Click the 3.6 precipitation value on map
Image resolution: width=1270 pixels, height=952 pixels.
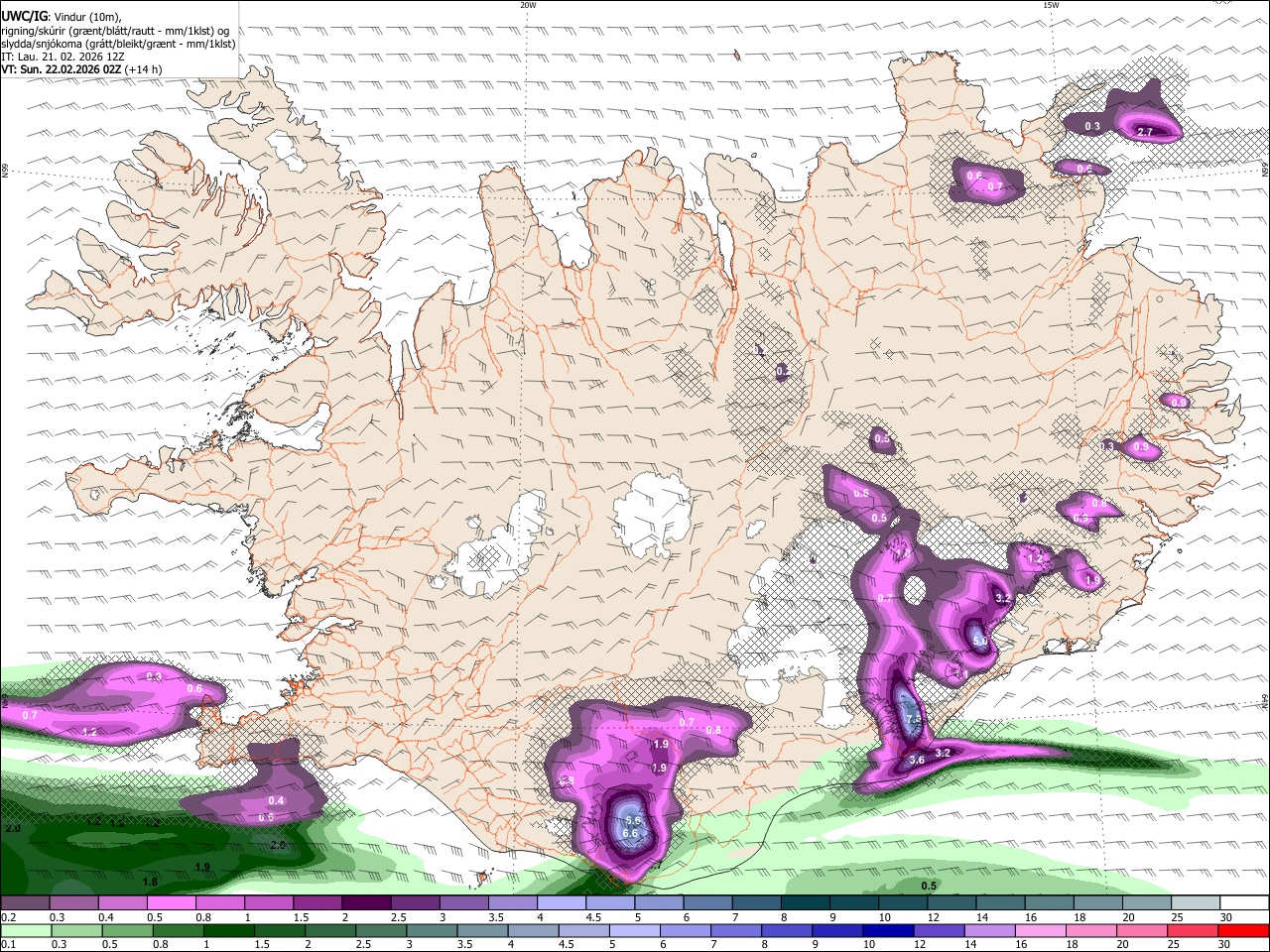pos(917,761)
